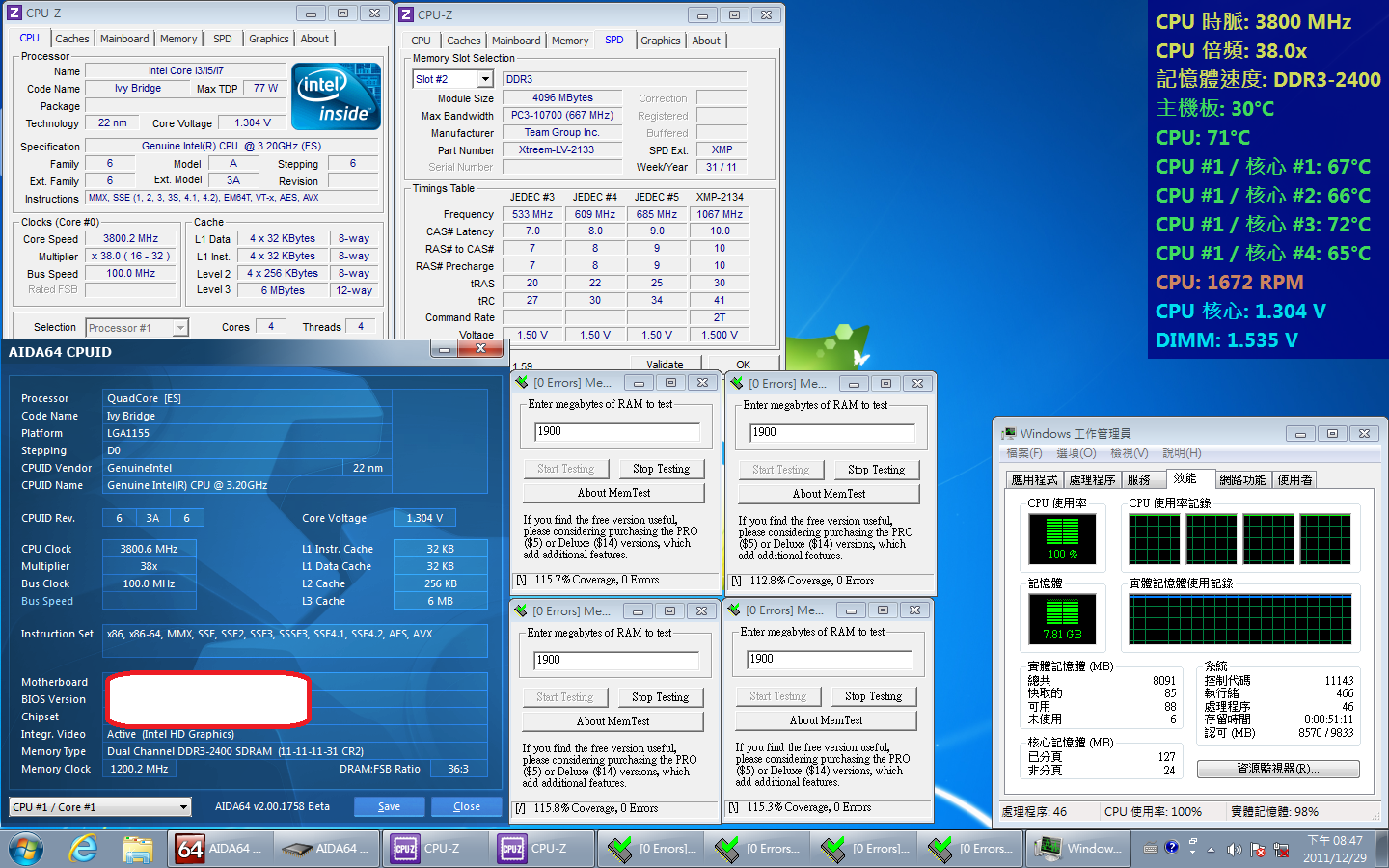Viewport: 1389px width, 868px height.
Task: Click Stop Testing in the 112.8% coverage MemTest window
Action: coord(876,470)
